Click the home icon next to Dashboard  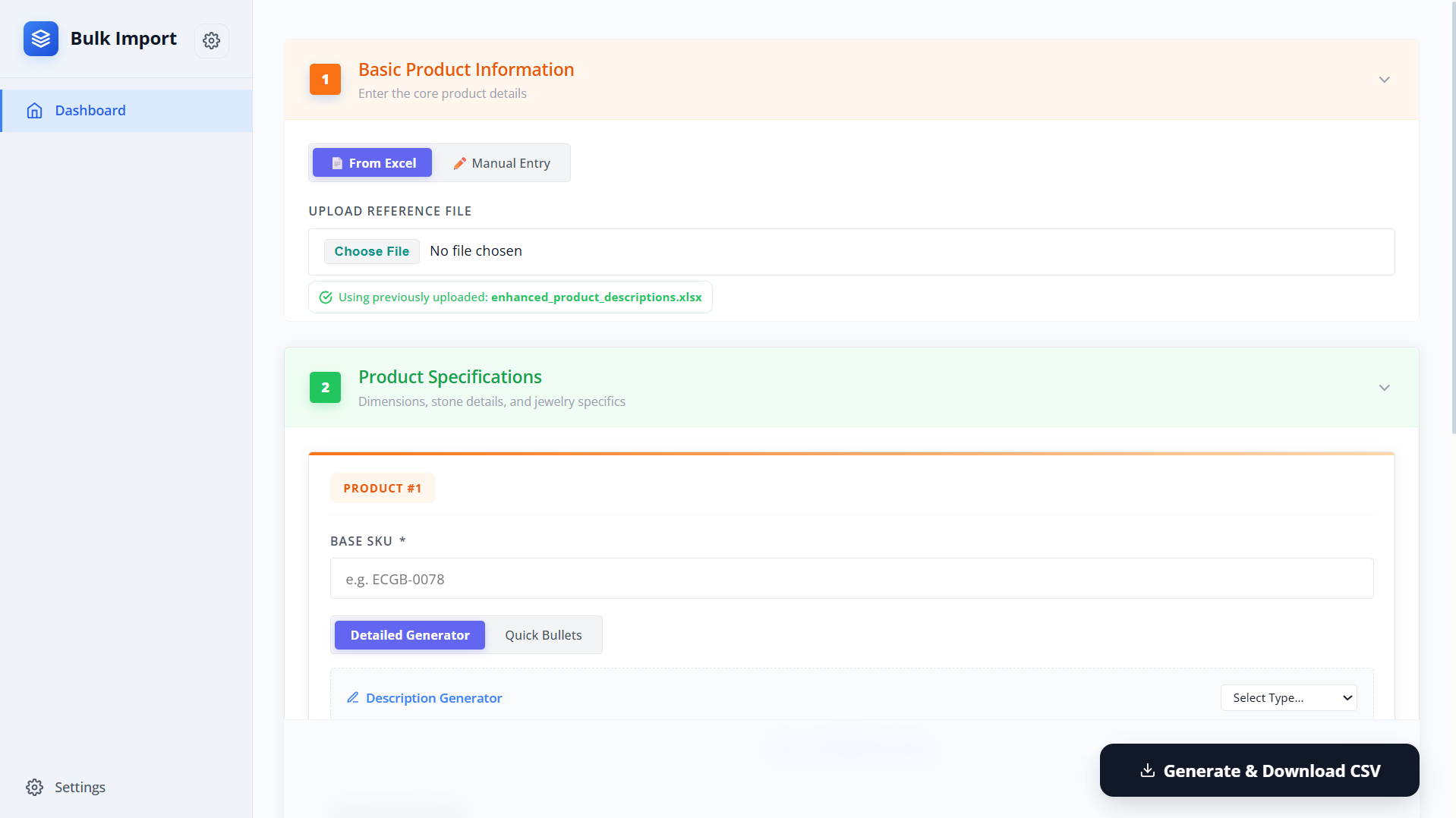point(35,110)
